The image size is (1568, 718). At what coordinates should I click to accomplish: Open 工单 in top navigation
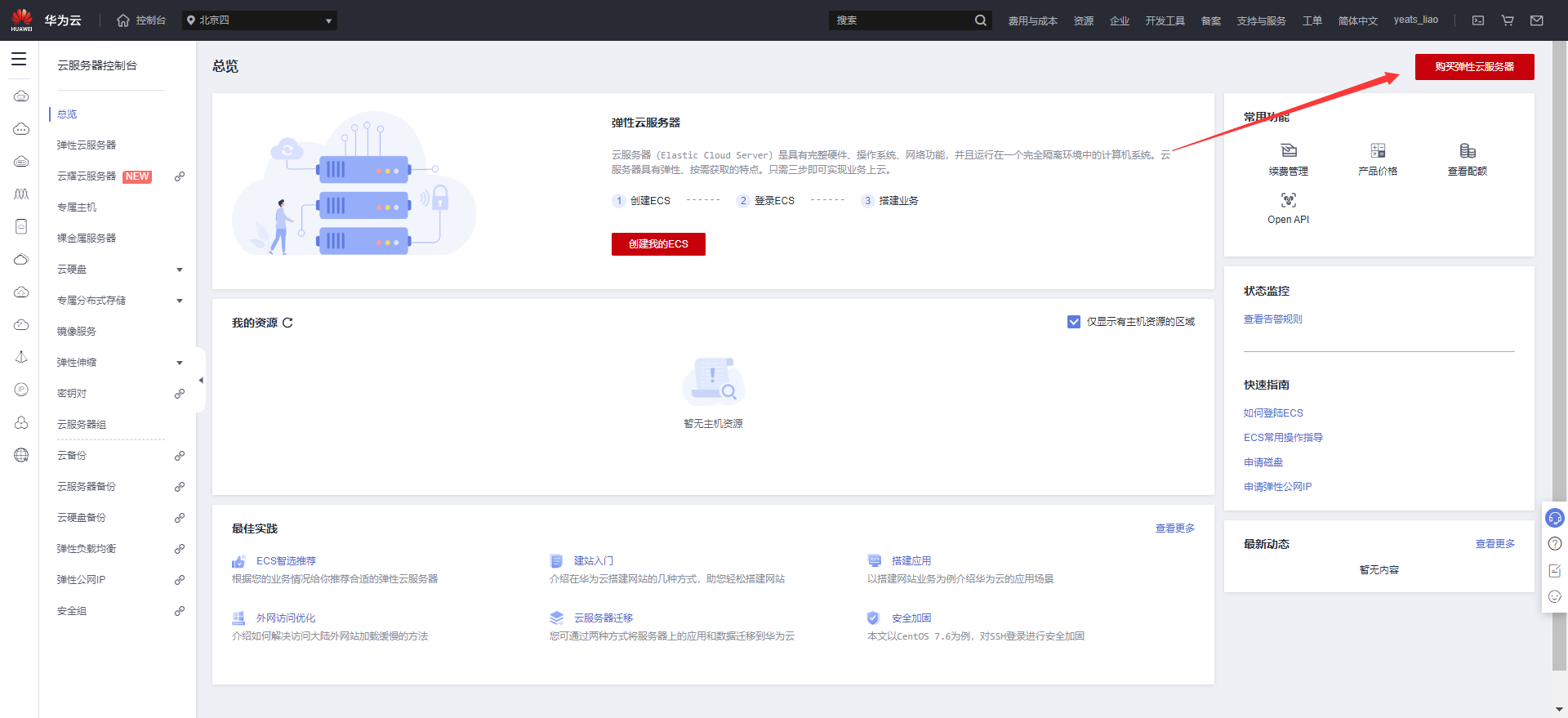pyautogui.click(x=1312, y=20)
